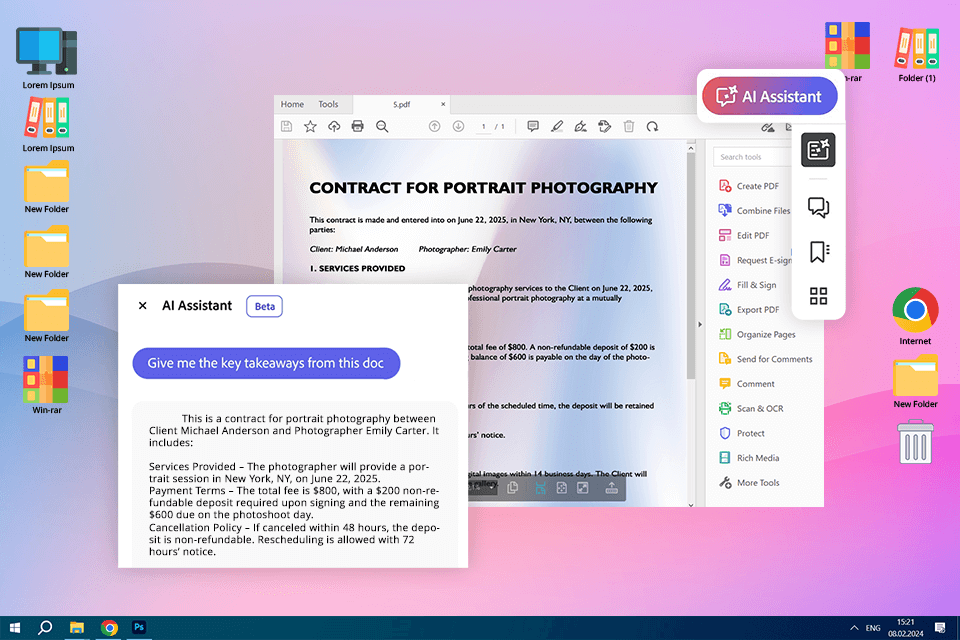Click the sign document pen icon
The image size is (960, 640).
click(x=580, y=126)
